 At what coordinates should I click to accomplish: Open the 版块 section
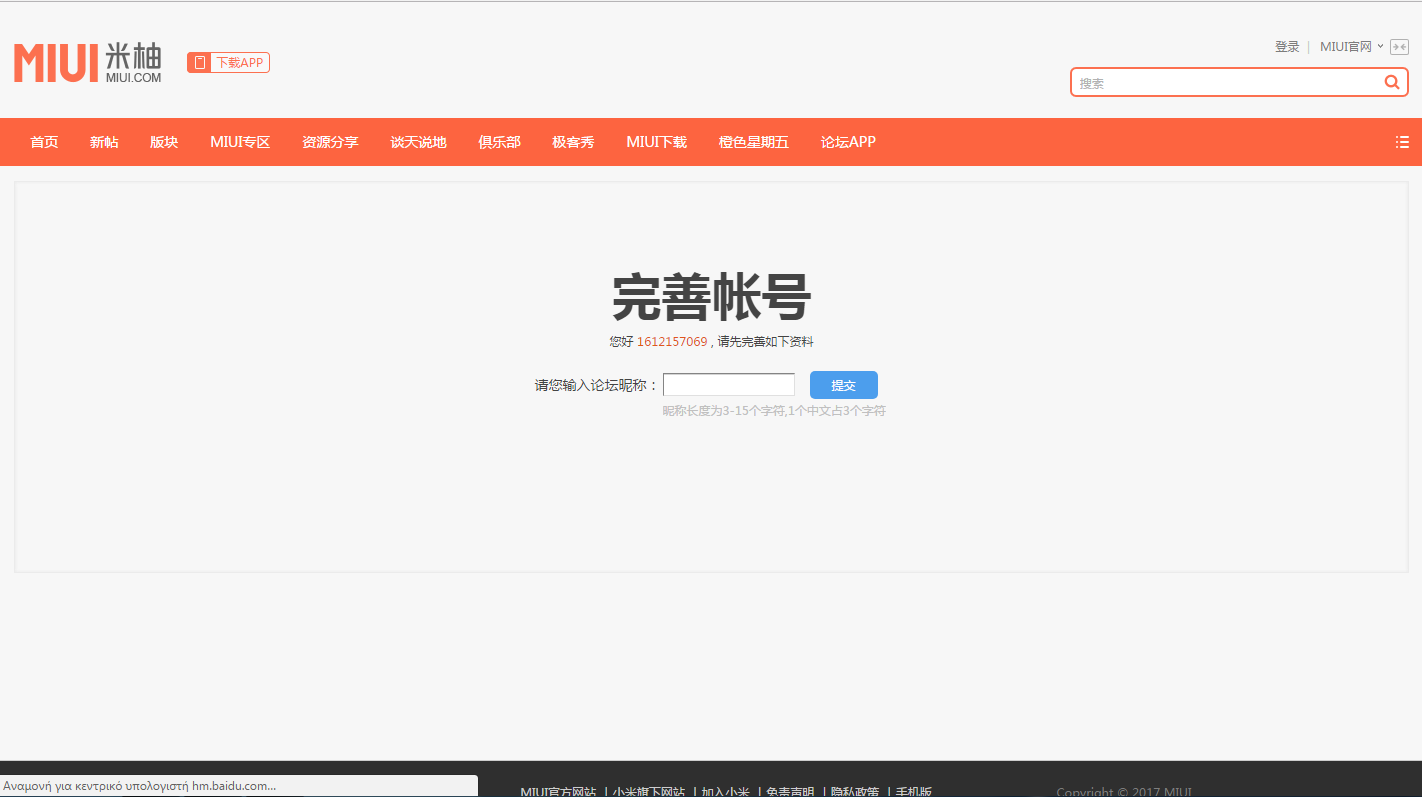tap(164, 142)
